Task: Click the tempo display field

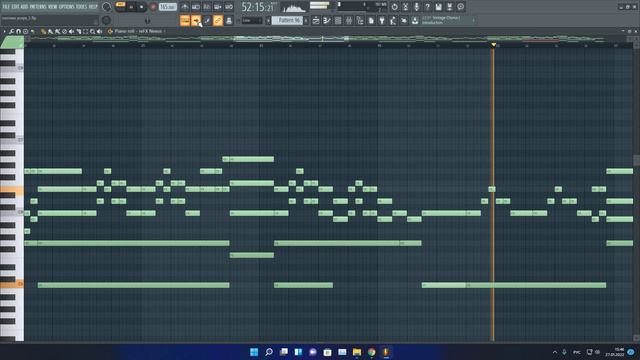Action: [x=168, y=7]
